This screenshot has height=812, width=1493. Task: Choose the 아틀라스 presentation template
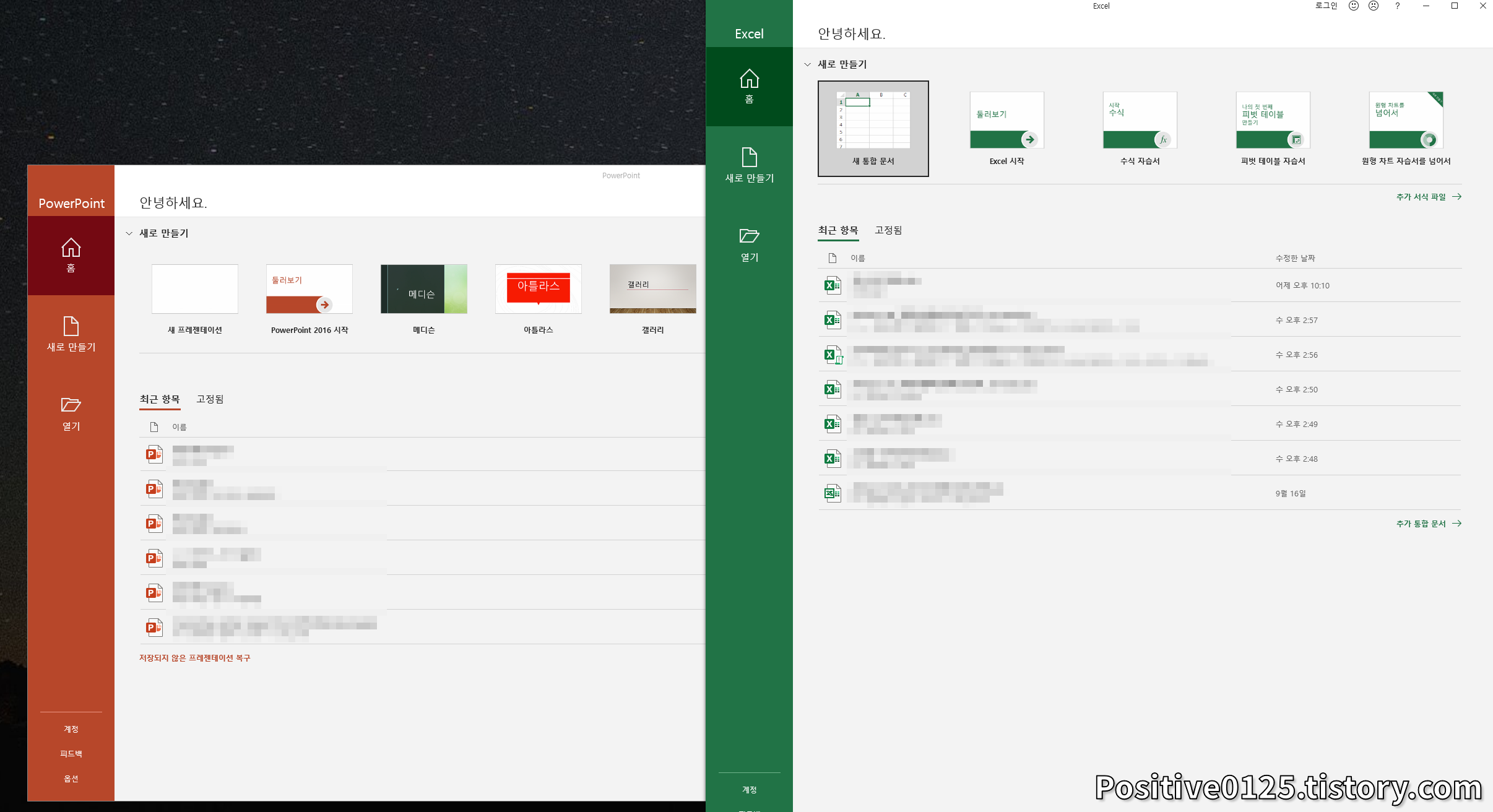[538, 290]
